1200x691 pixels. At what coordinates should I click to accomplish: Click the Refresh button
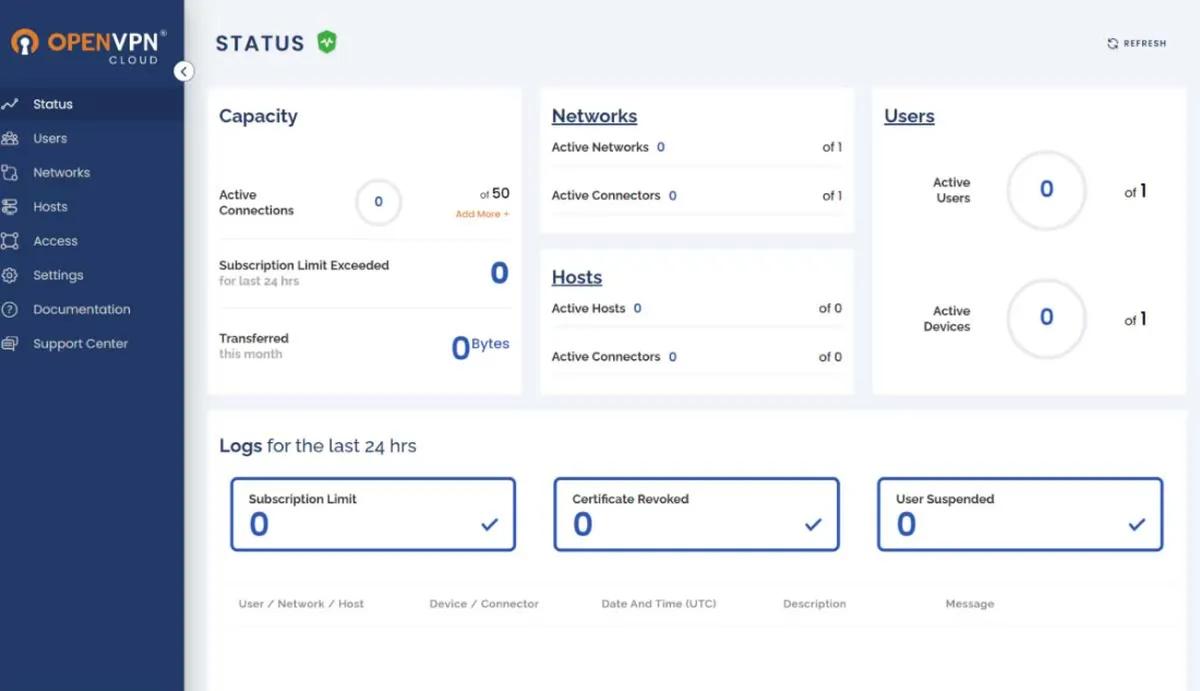1137,43
